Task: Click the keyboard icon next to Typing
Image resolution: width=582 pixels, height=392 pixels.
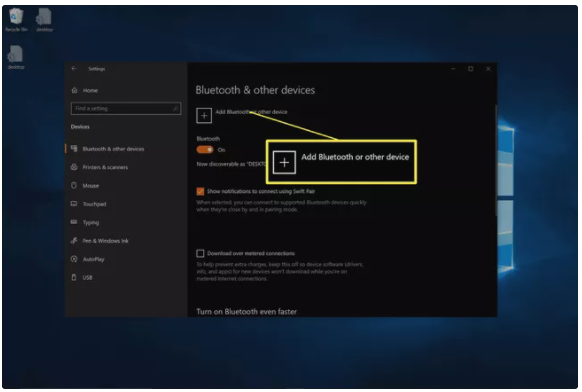Action: 74,222
